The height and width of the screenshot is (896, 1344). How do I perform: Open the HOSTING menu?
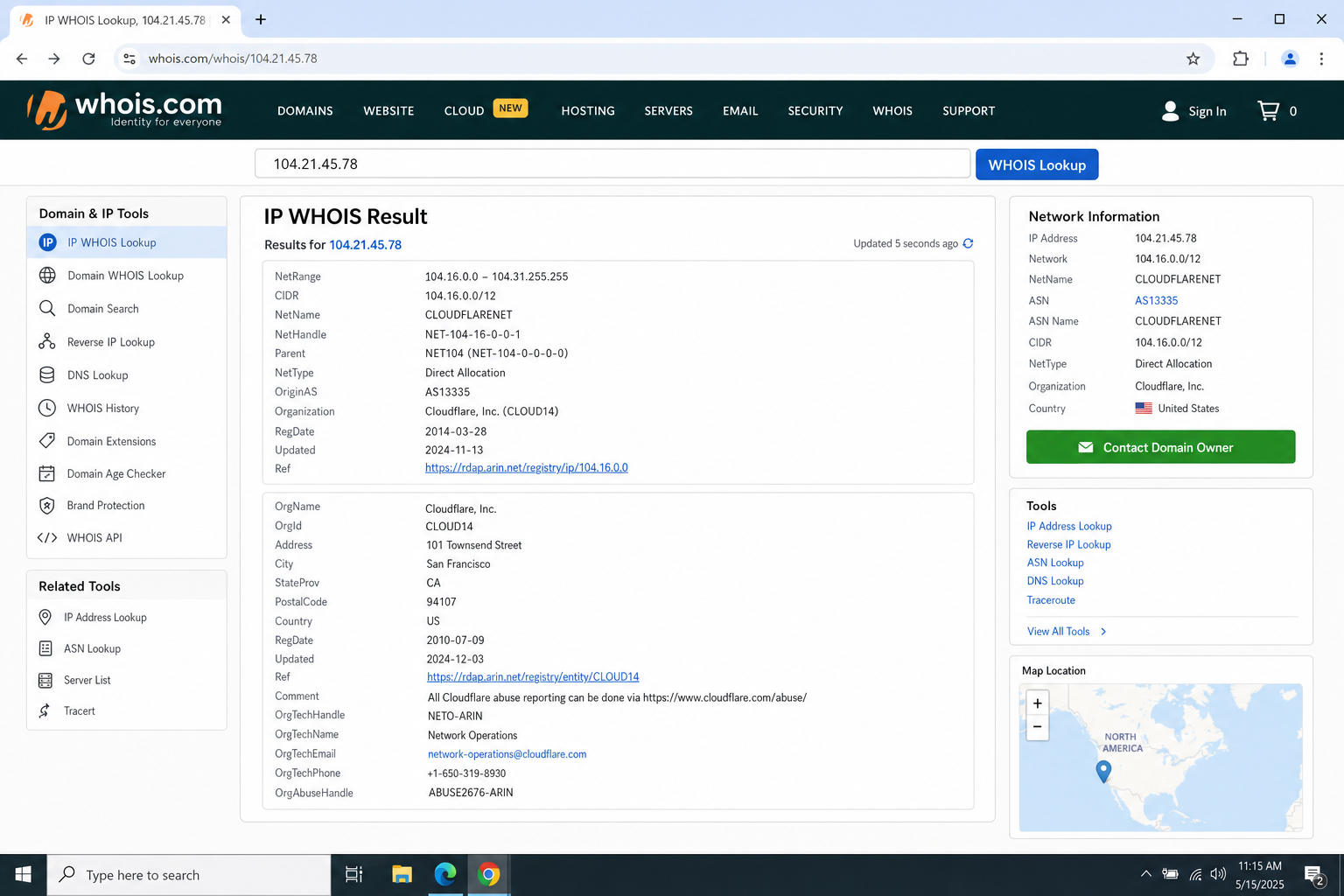click(x=588, y=111)
